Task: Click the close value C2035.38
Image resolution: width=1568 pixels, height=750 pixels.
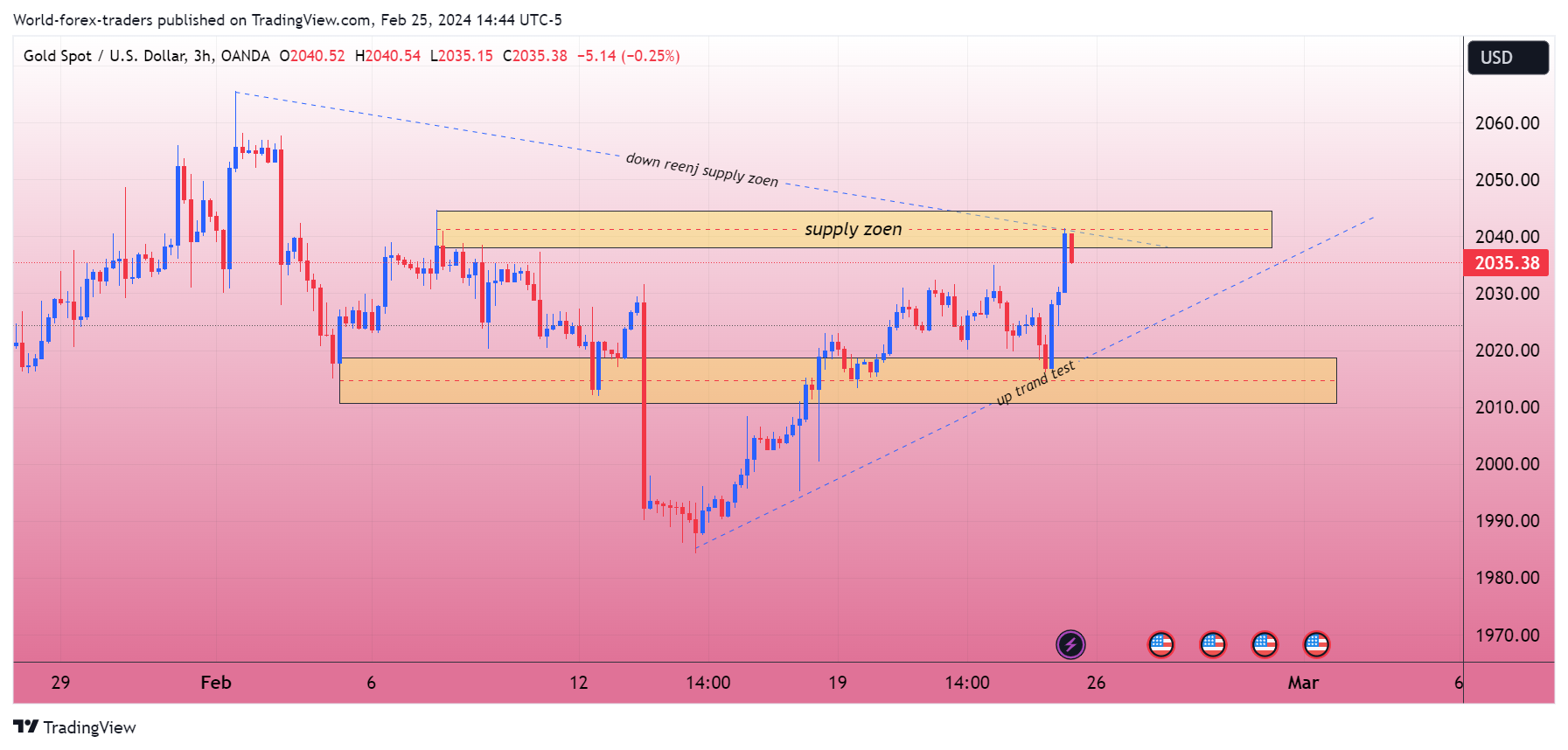Action: click(534, 56)
